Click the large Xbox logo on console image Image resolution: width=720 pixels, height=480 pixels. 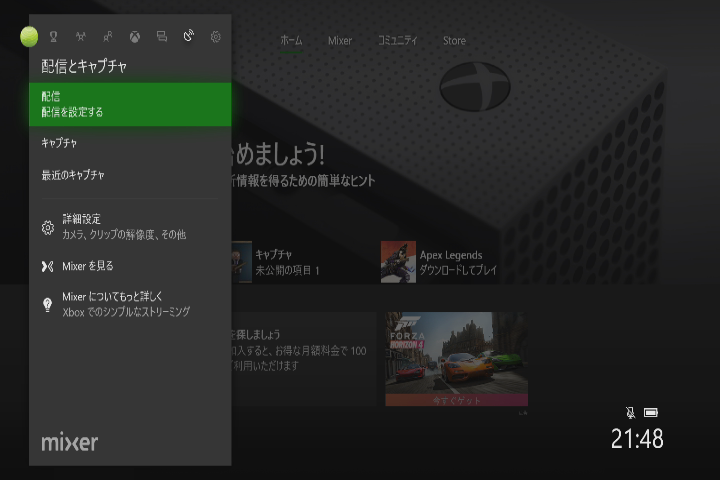[x=475, y=86]
